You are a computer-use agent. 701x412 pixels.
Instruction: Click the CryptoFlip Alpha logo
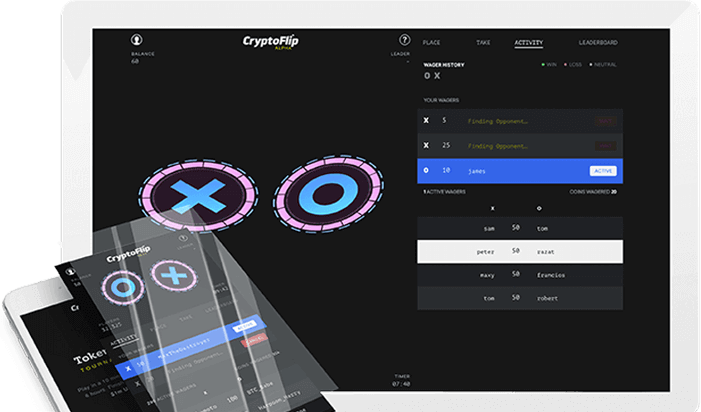270,42
